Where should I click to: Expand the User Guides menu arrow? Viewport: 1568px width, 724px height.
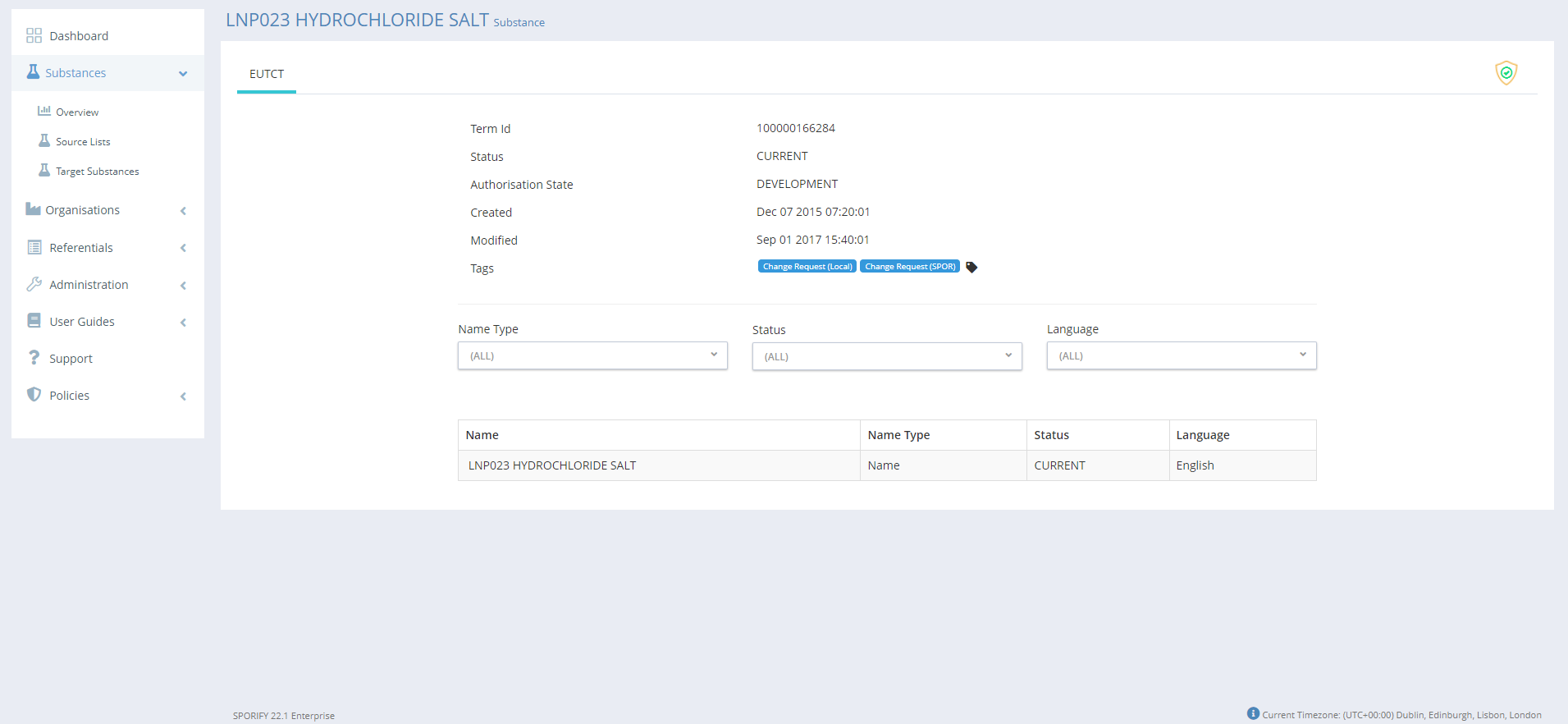183,323
